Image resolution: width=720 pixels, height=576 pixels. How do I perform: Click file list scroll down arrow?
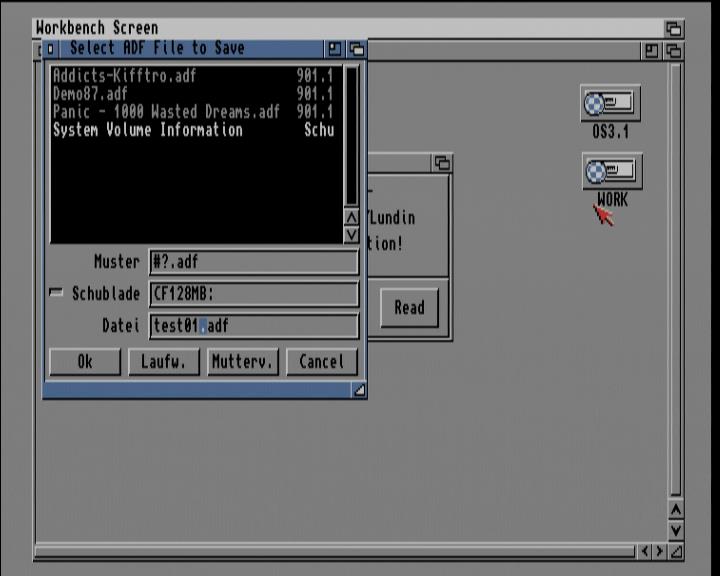click(x=352, y=234)
